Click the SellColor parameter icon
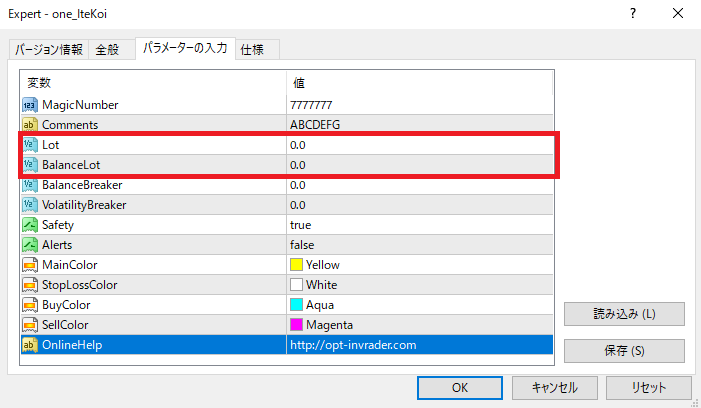 (29, 325)
